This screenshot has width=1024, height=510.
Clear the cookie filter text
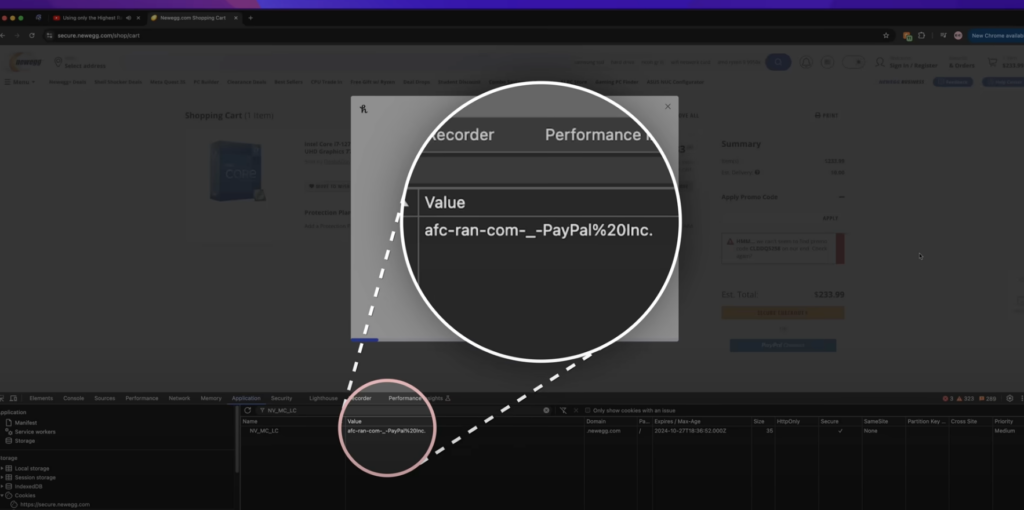[547, 410]
